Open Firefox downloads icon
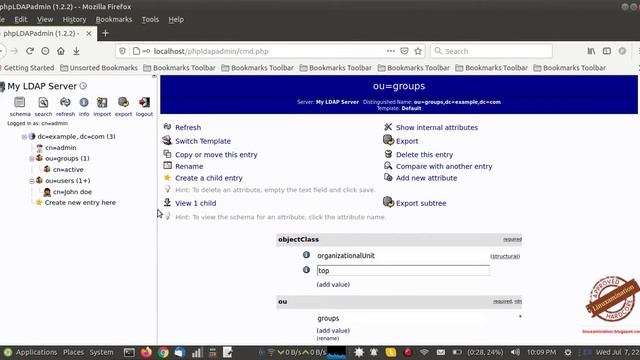The height and width of the screenshot is (360, 640). (x=76, y=51)
